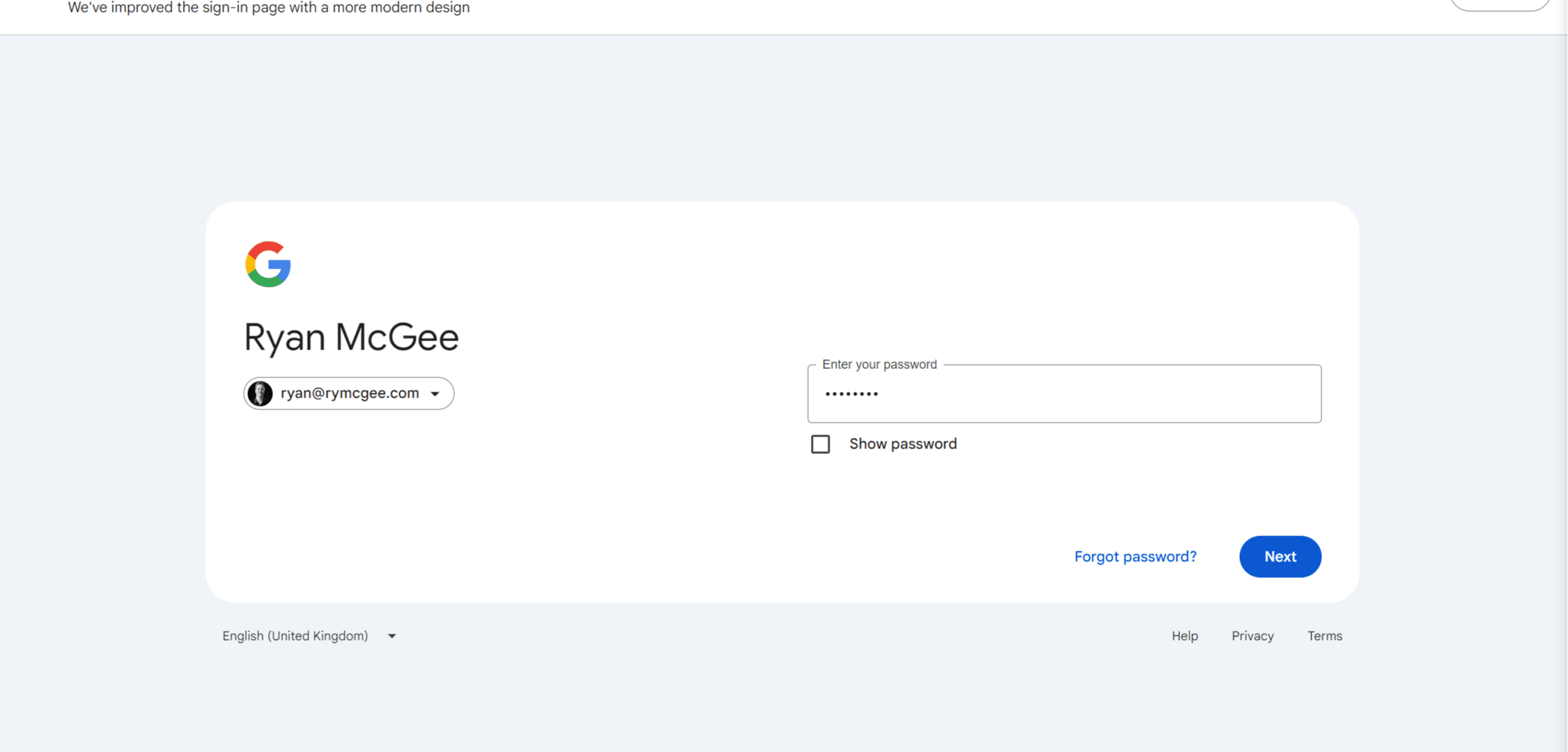Click the caret icon on the account chip
This screenshot has width=1568, height=752.
point(436,393)
